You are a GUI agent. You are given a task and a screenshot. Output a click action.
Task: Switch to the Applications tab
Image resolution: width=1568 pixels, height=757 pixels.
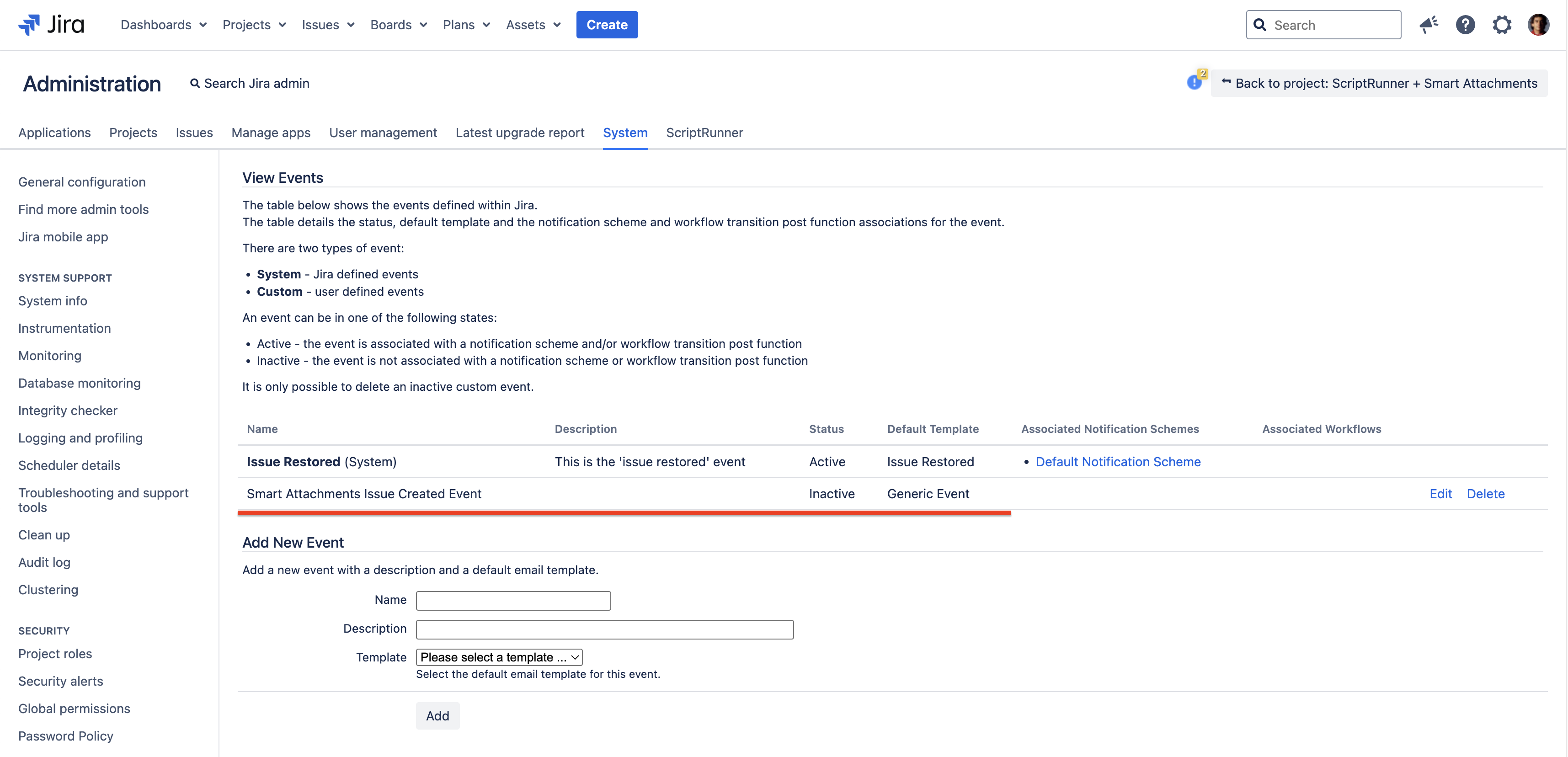(x=54, y=133)
